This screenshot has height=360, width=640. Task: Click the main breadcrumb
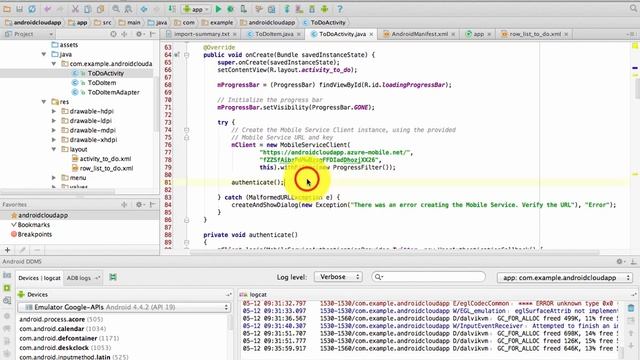point(129,22)
